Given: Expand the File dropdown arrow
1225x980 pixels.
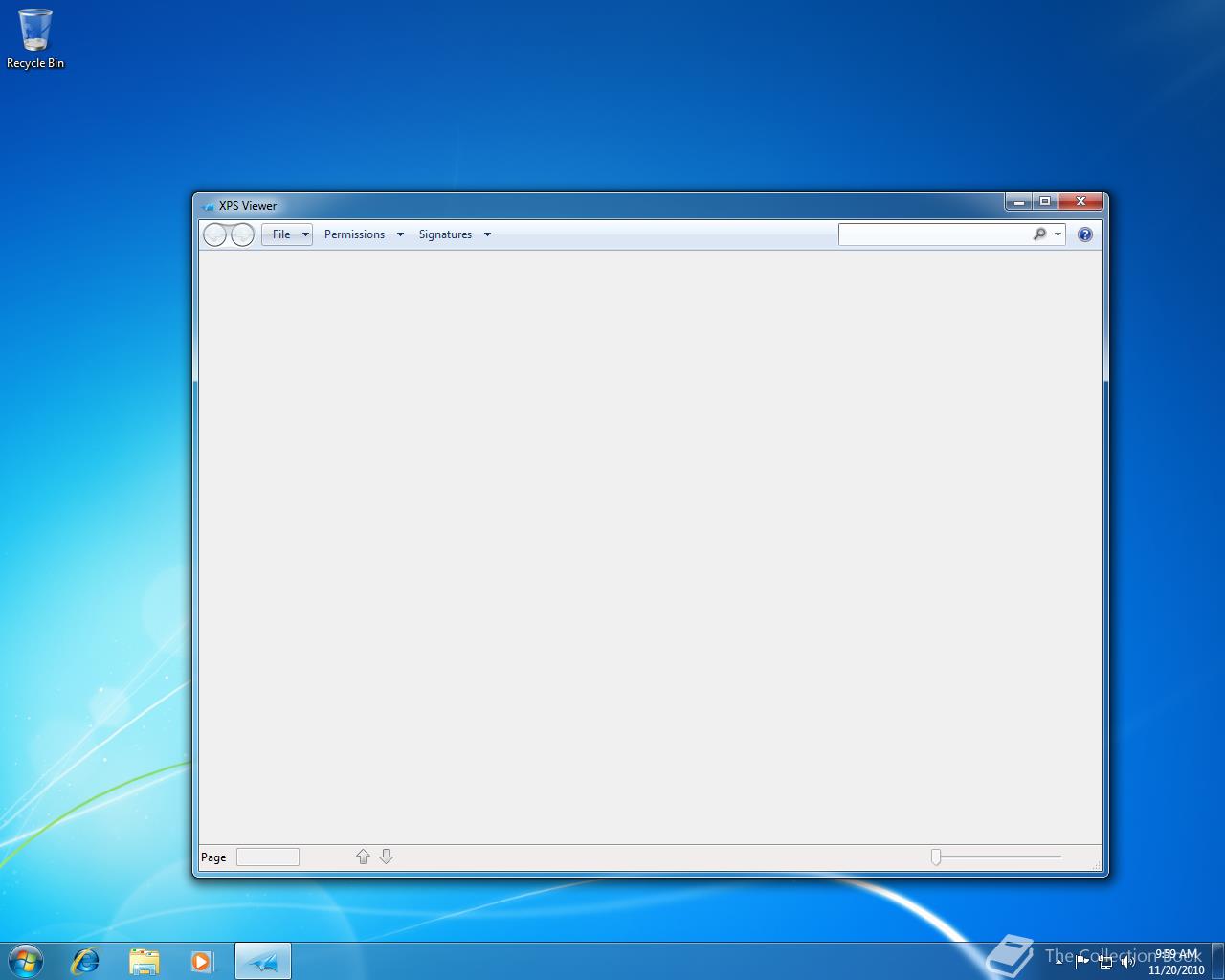Looking at the screenshot, I should [305, 234].
